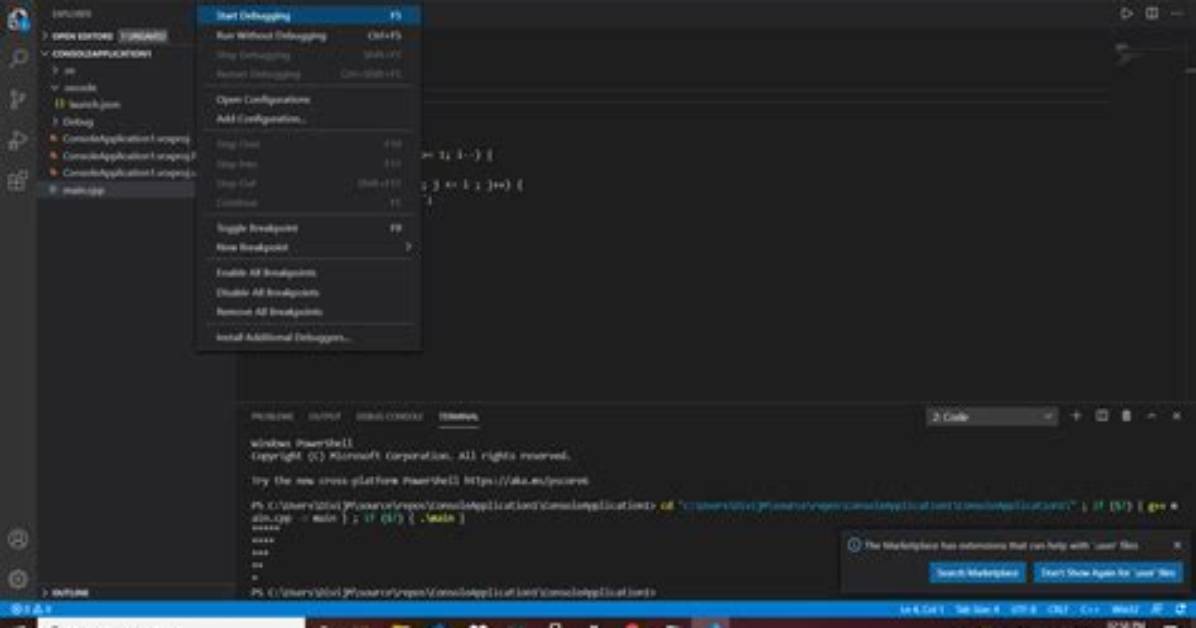The image size is (1196, 628).
Task: Switch to the DEBUG CONSOLE tab
Action: 389,417
